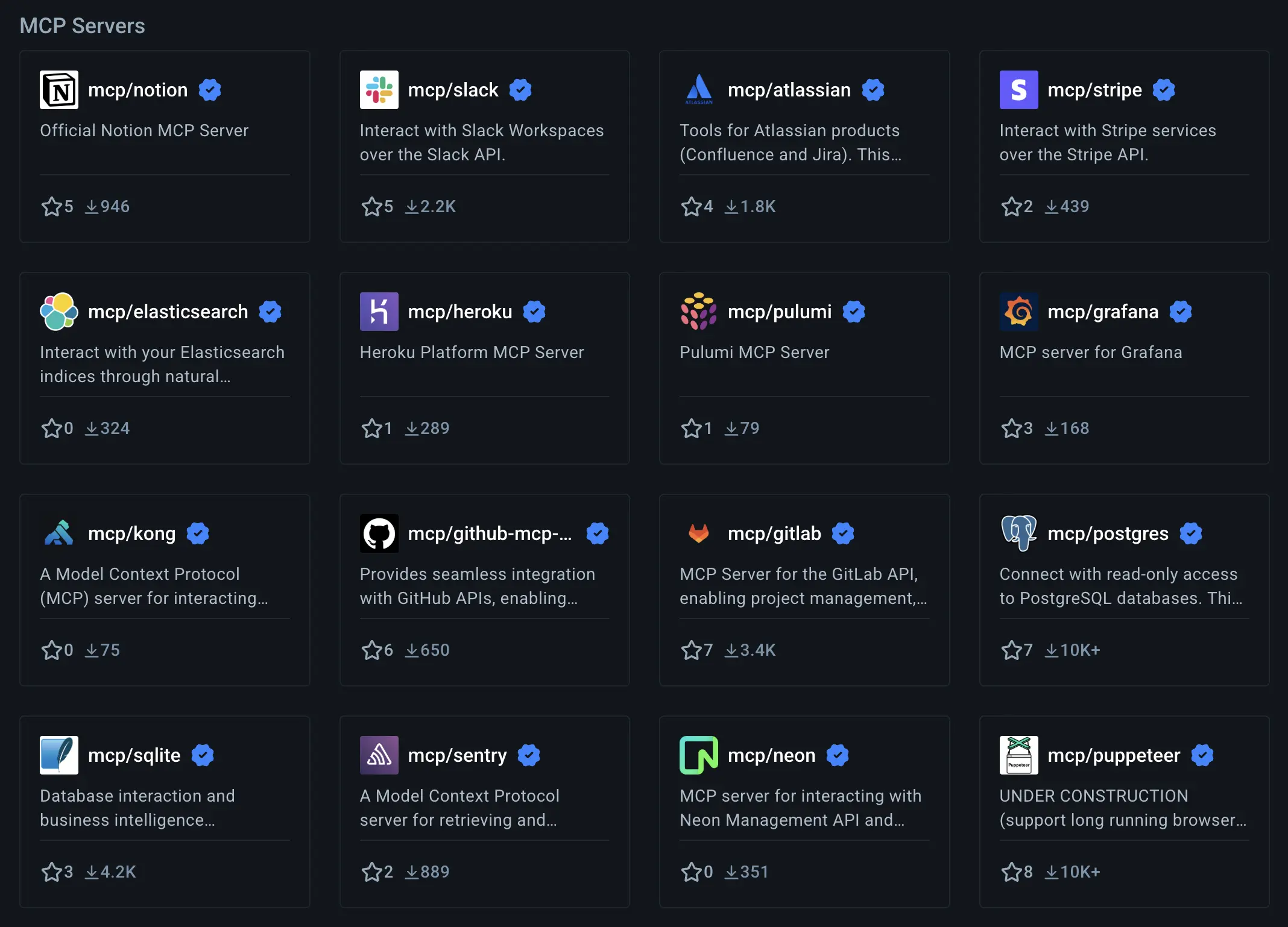1288x927 pixels.
Task: Open the mcp/pulumi server title
Action: coord(780,312)
